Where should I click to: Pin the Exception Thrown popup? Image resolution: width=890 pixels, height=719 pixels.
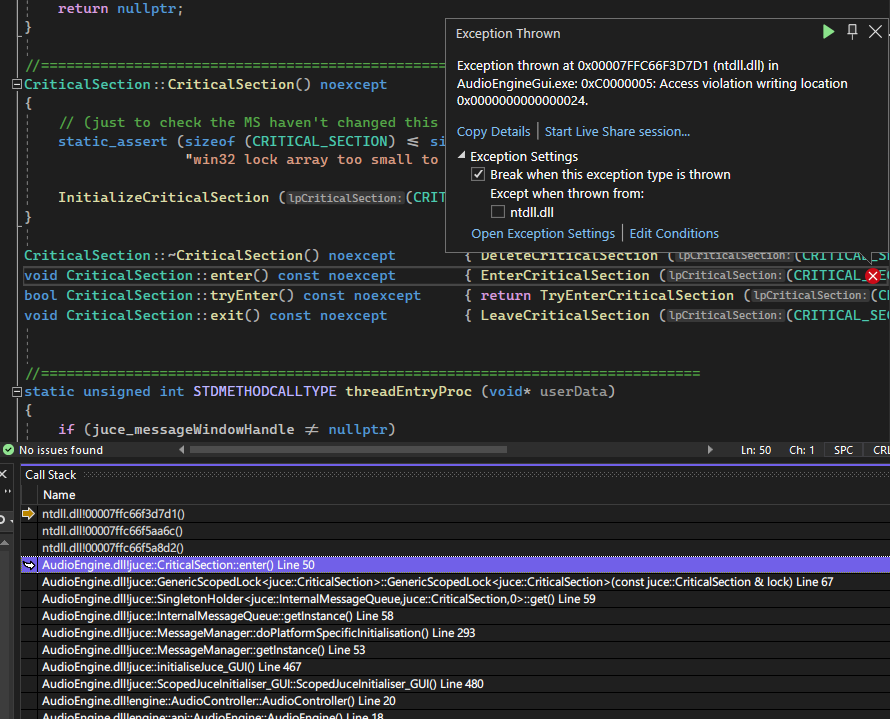852,32
